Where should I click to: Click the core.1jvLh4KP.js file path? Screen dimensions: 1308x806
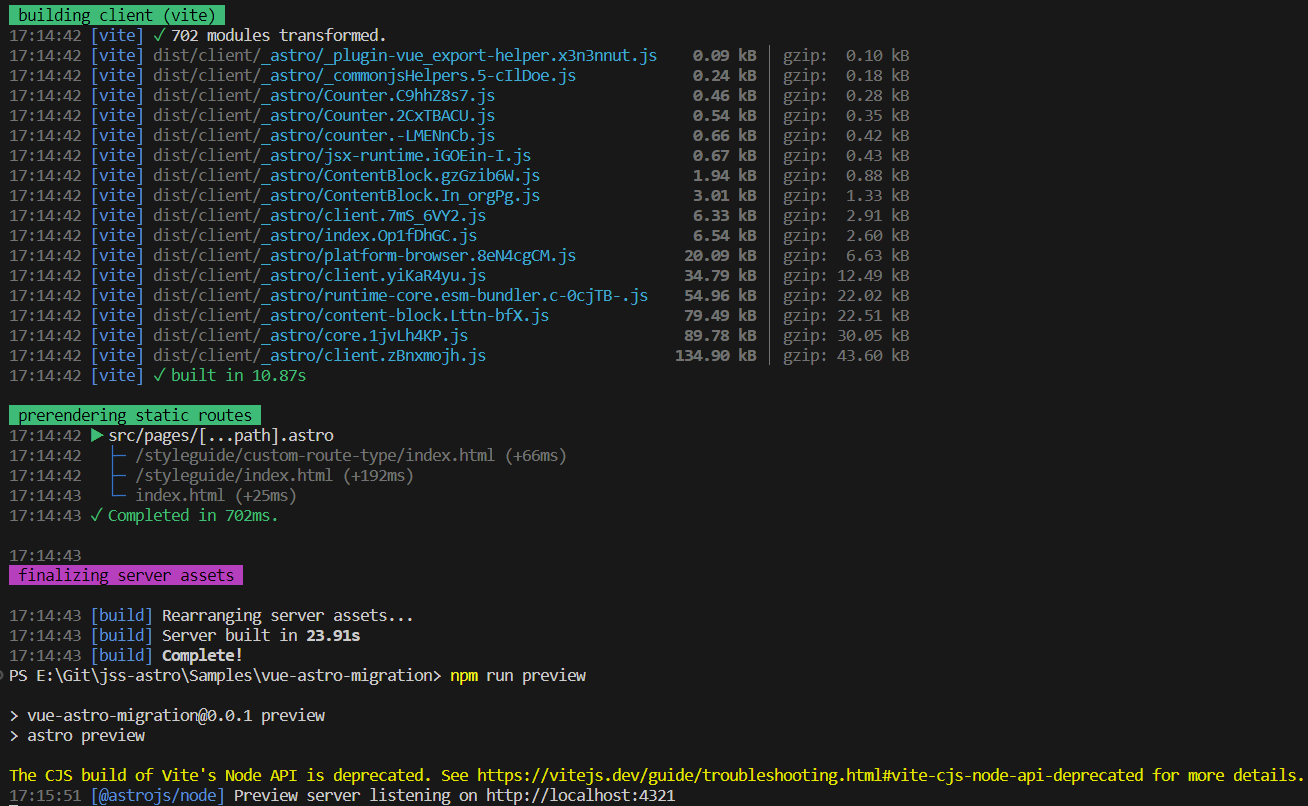[310, 336]
